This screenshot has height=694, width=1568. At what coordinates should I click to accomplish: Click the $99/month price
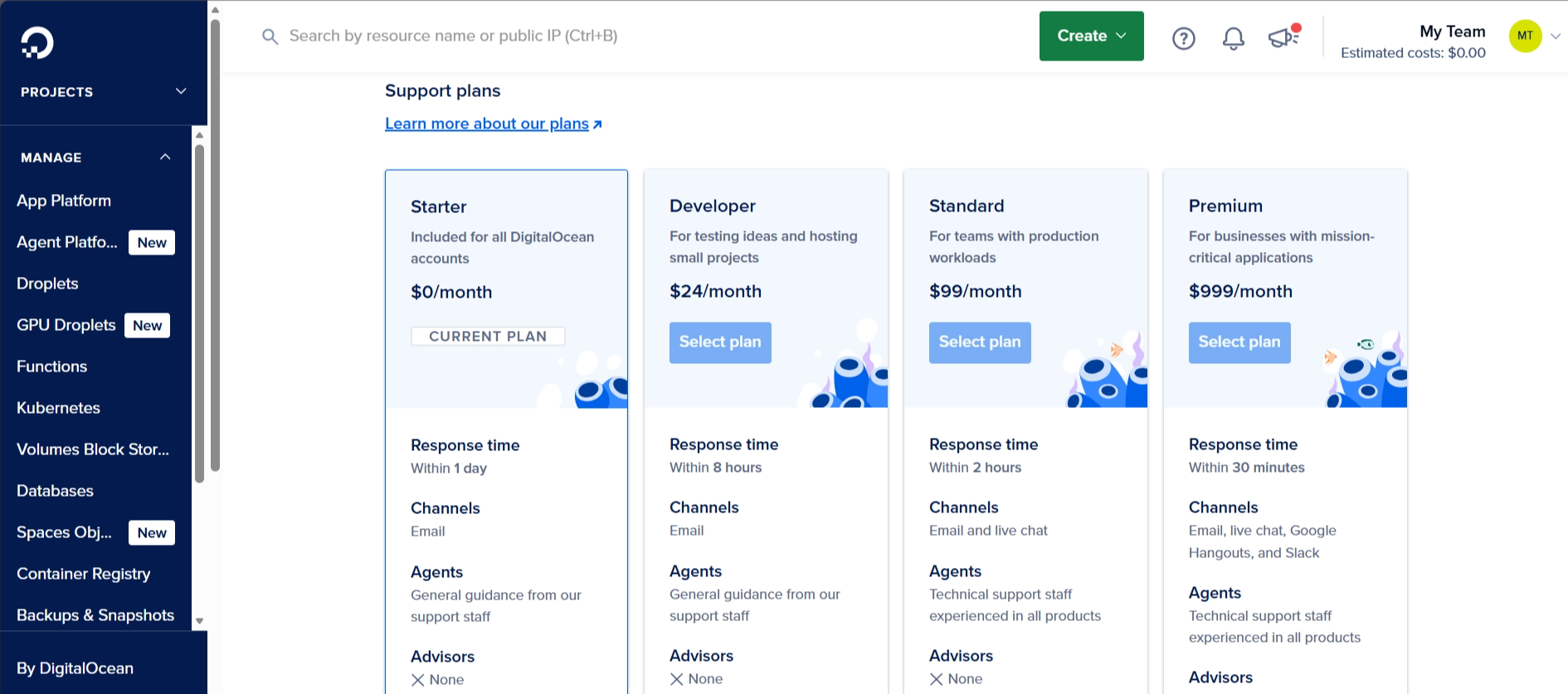975,292
